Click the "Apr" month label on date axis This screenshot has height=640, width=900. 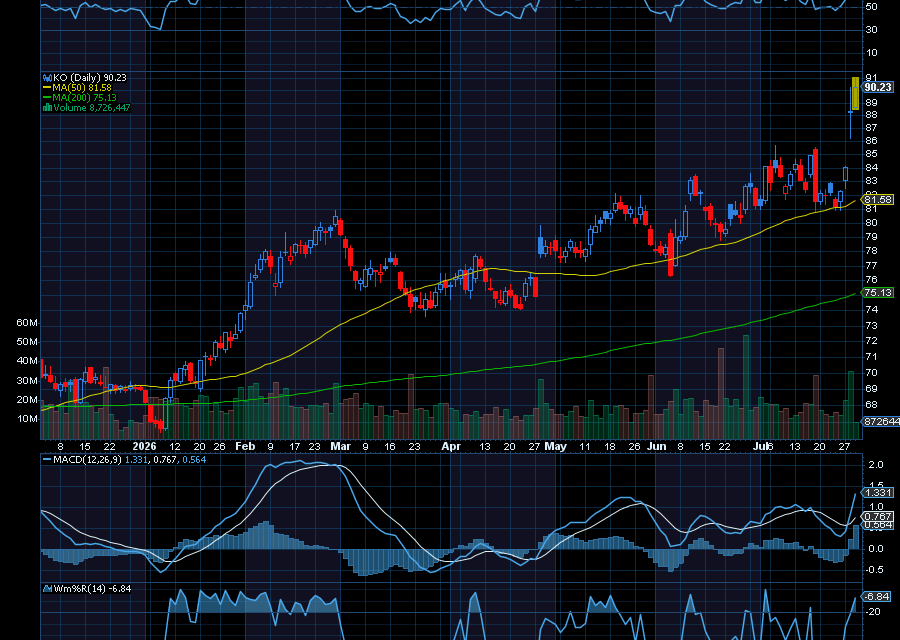[451, 446]
